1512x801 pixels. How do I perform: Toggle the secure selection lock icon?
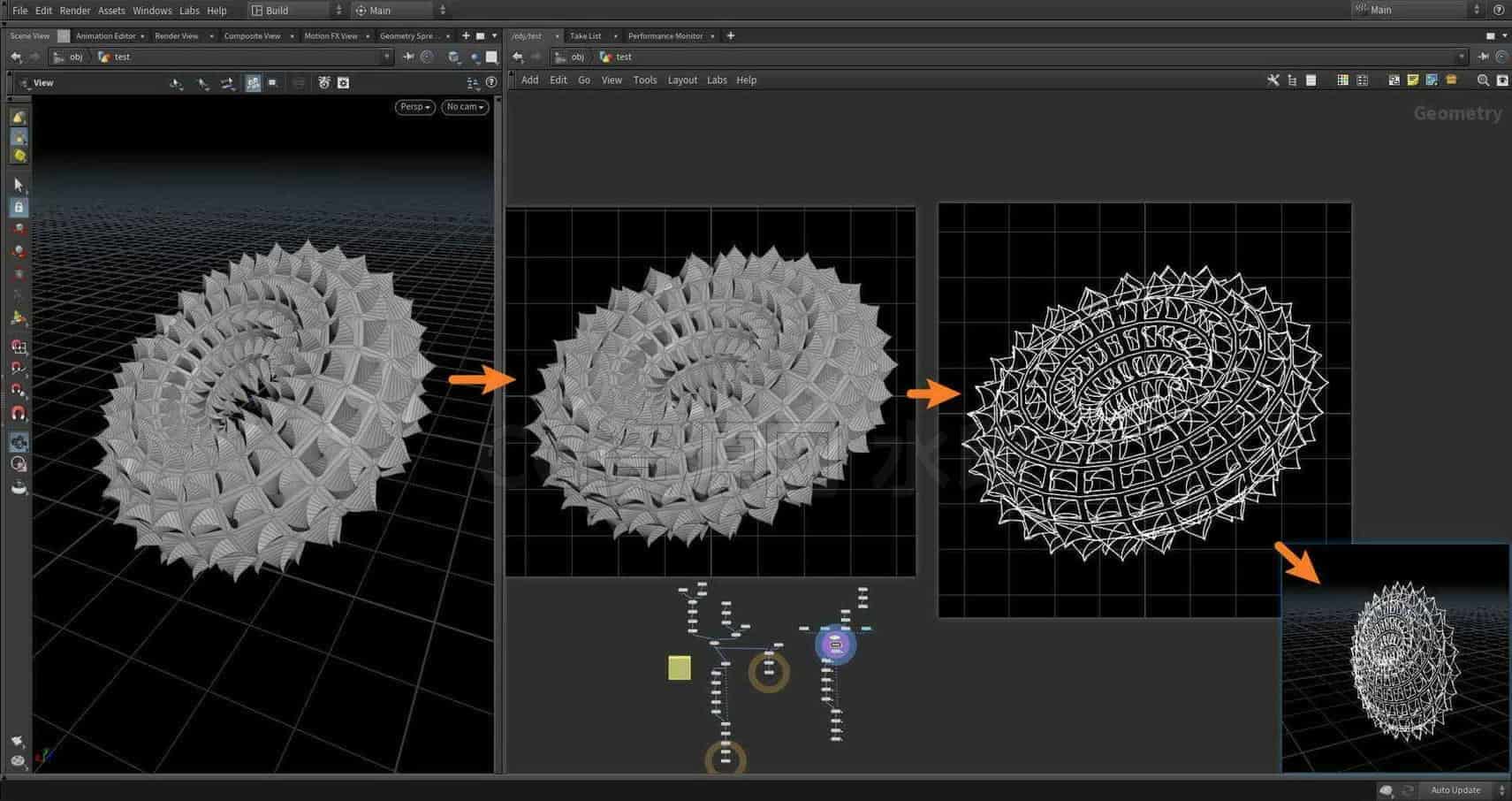(x=19, y=207)
